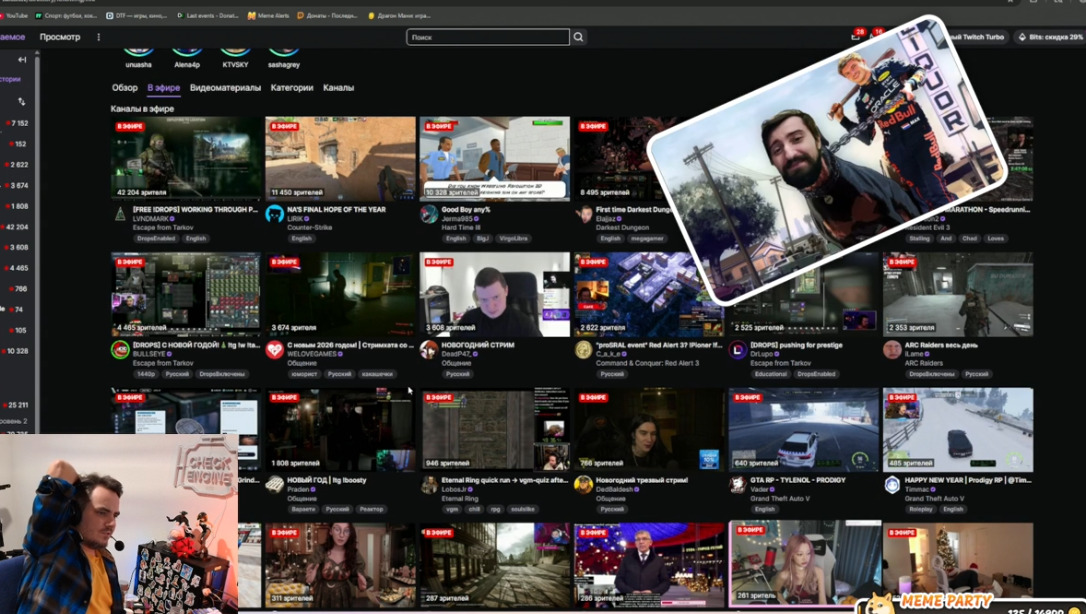Click the DropsEnabled tag under LVNDMARK

[x=155, y=239]
